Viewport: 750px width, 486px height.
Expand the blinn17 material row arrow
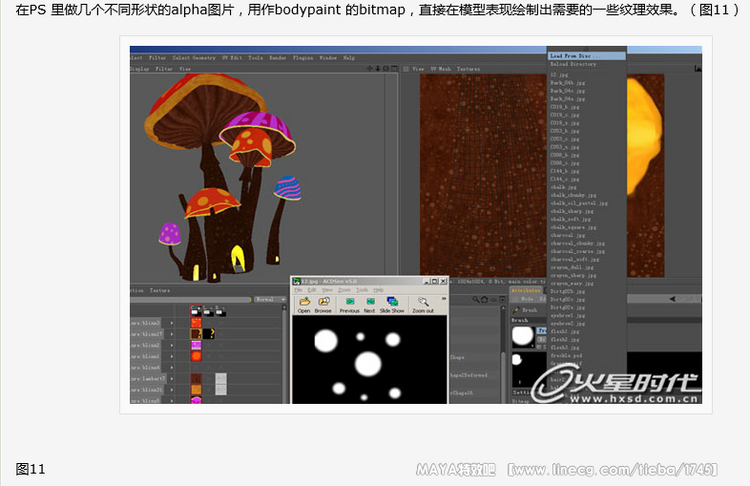click(172, 334)
